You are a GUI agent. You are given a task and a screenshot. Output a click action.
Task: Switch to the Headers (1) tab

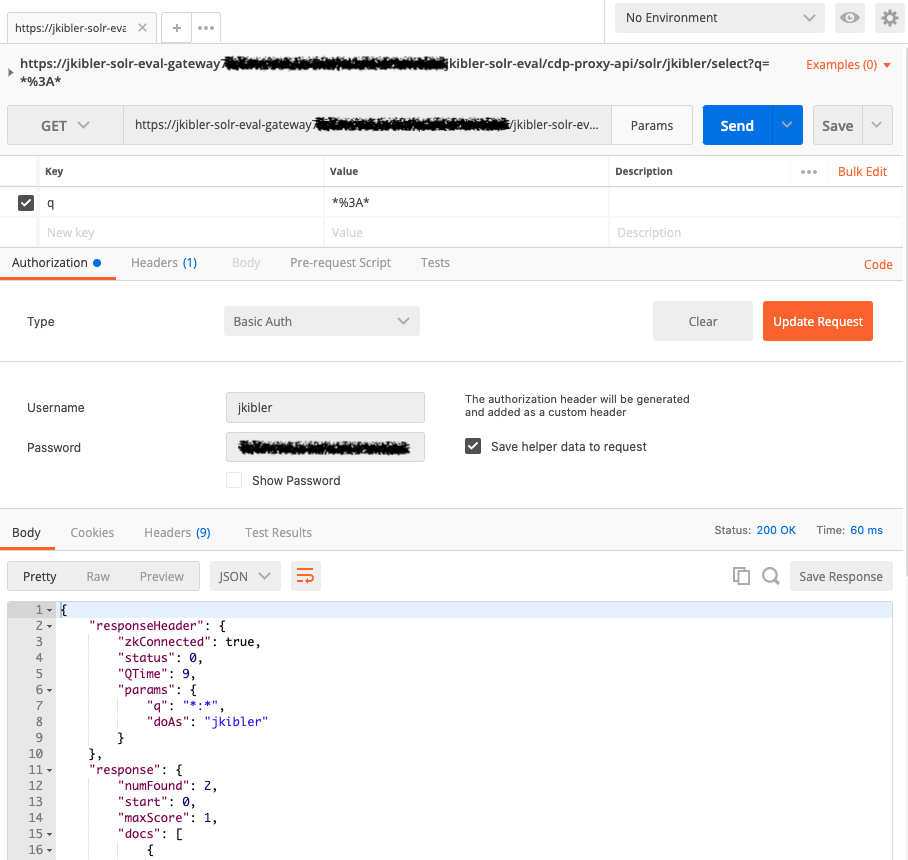163,263
